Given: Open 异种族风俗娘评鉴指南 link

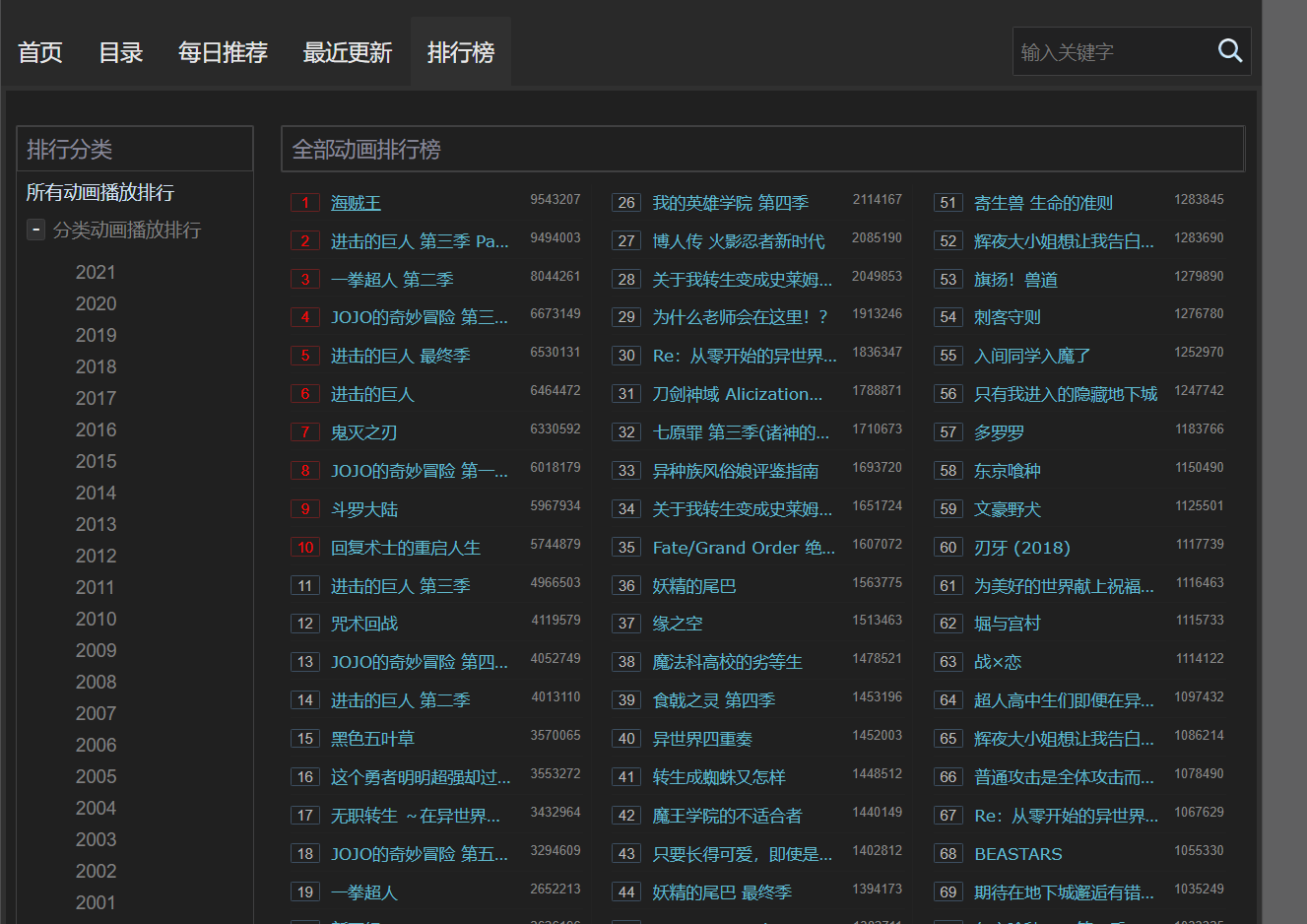Looking at the screenshot, I should 735,471.
